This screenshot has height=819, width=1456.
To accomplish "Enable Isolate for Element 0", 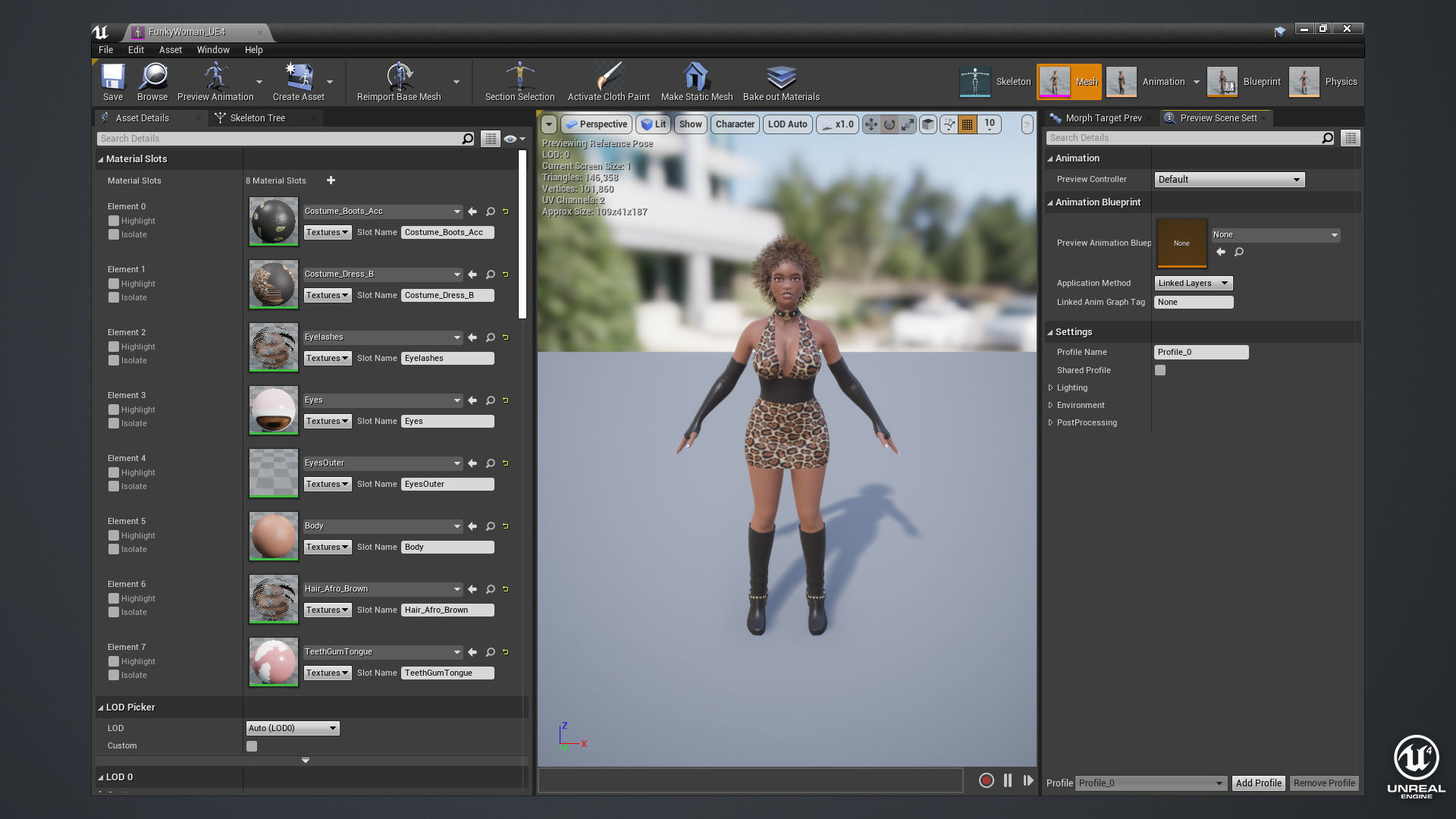I will 114,234.
